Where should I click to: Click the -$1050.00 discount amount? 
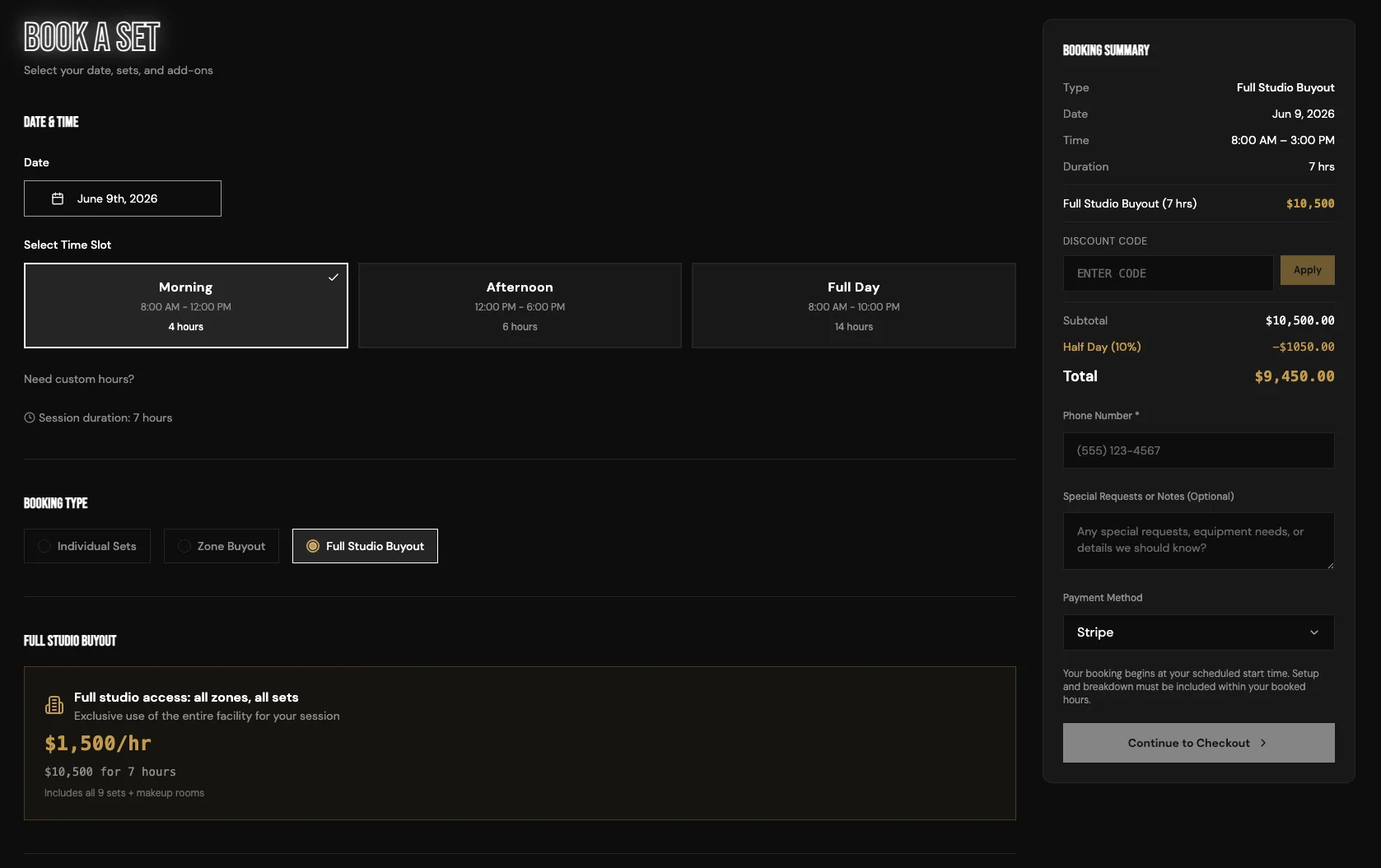(x=1304, y=347)
